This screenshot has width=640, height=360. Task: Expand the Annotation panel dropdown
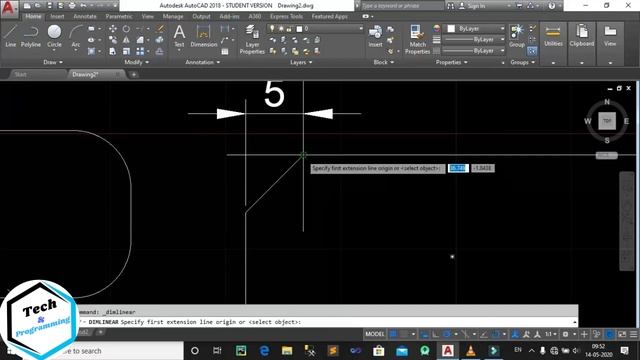point(202,62)
